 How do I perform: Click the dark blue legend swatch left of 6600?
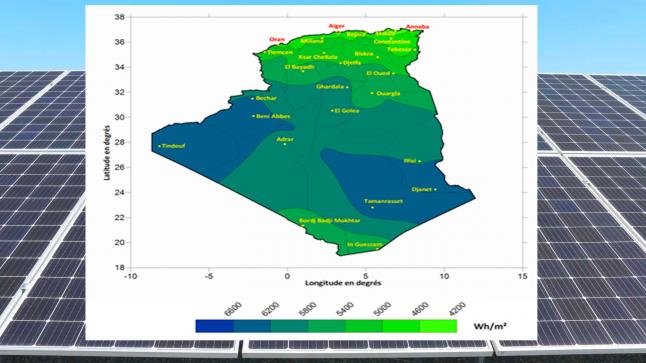(x=214, y=326)
